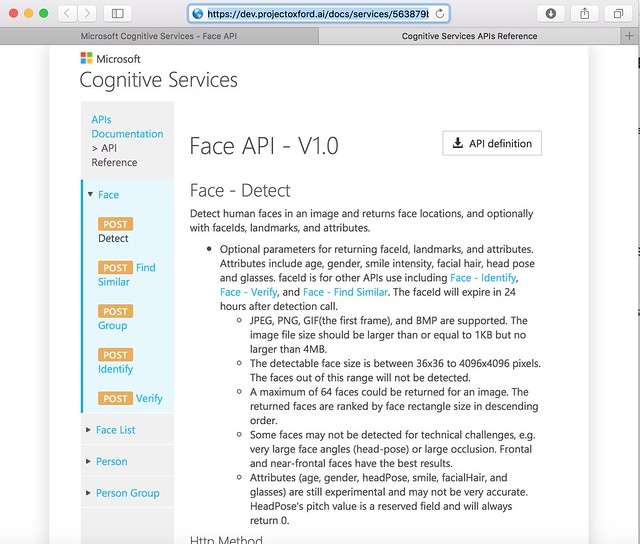The height and width of the screenshot is (544, 640).
Task: Go forward with Safari forward arrow
Action: click(x=87, y=13)
